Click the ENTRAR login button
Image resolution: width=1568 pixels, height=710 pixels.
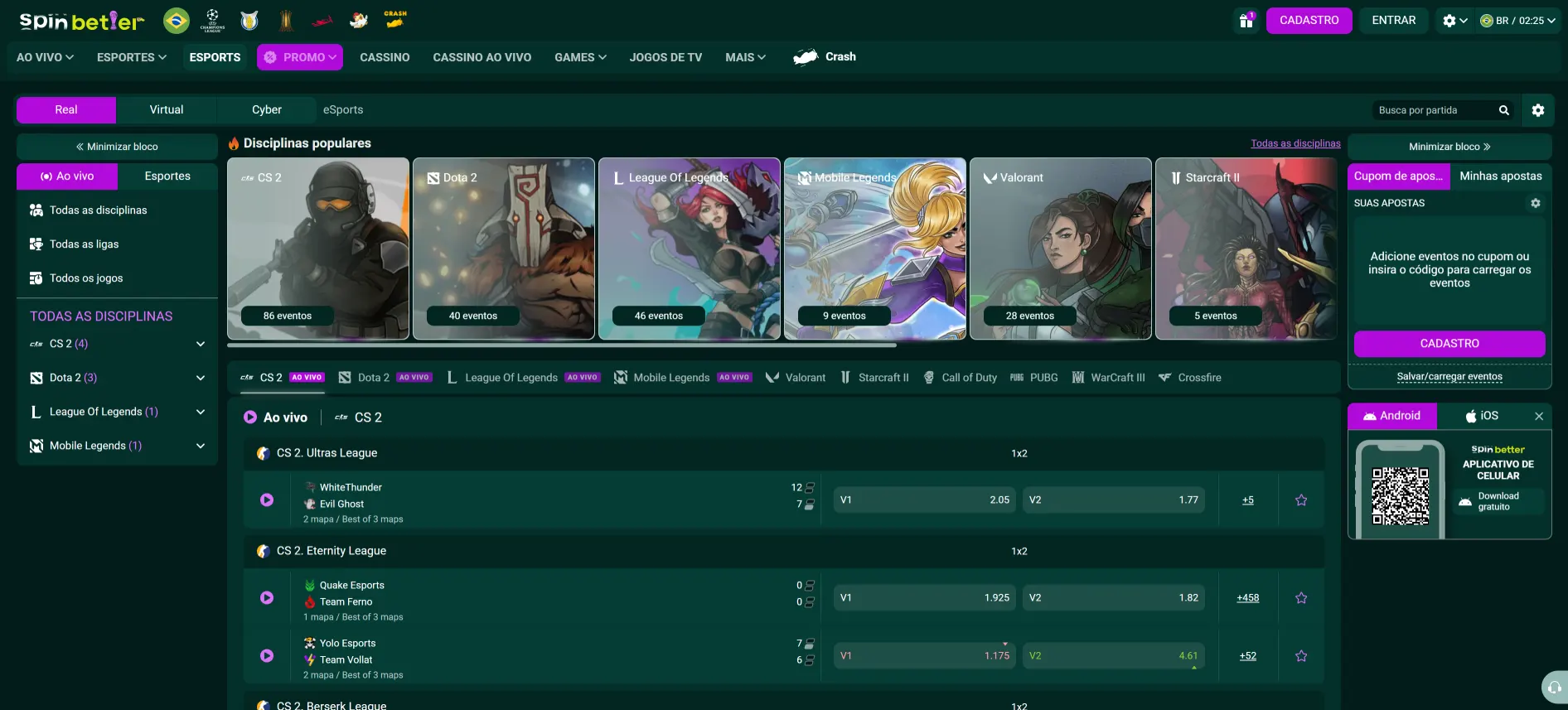[1393, 21]
